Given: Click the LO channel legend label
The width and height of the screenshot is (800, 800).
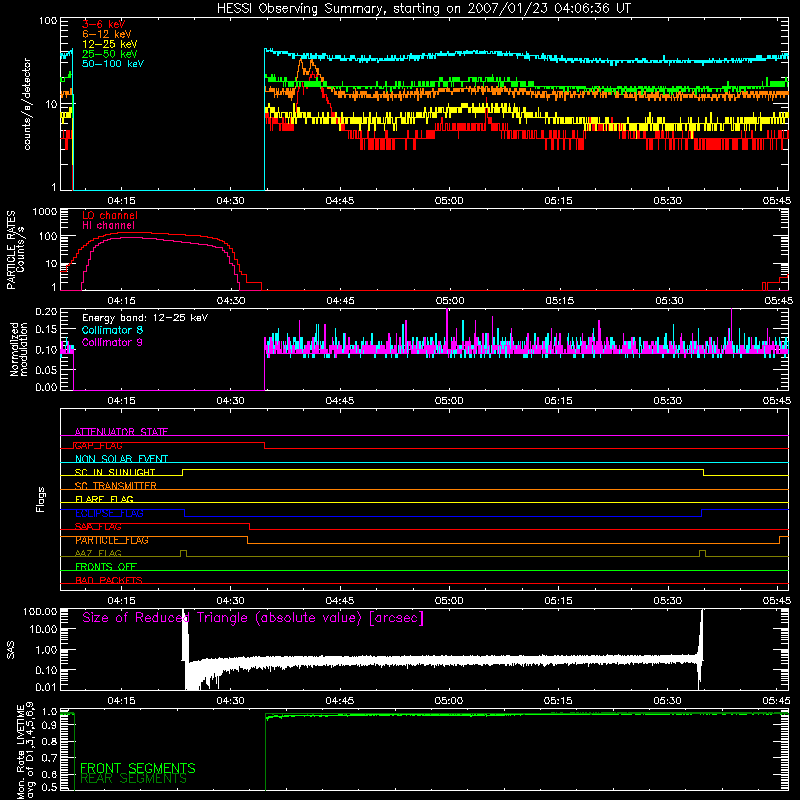Looking at the screenshot, I should pyautogui.click(x=110, y=215).
